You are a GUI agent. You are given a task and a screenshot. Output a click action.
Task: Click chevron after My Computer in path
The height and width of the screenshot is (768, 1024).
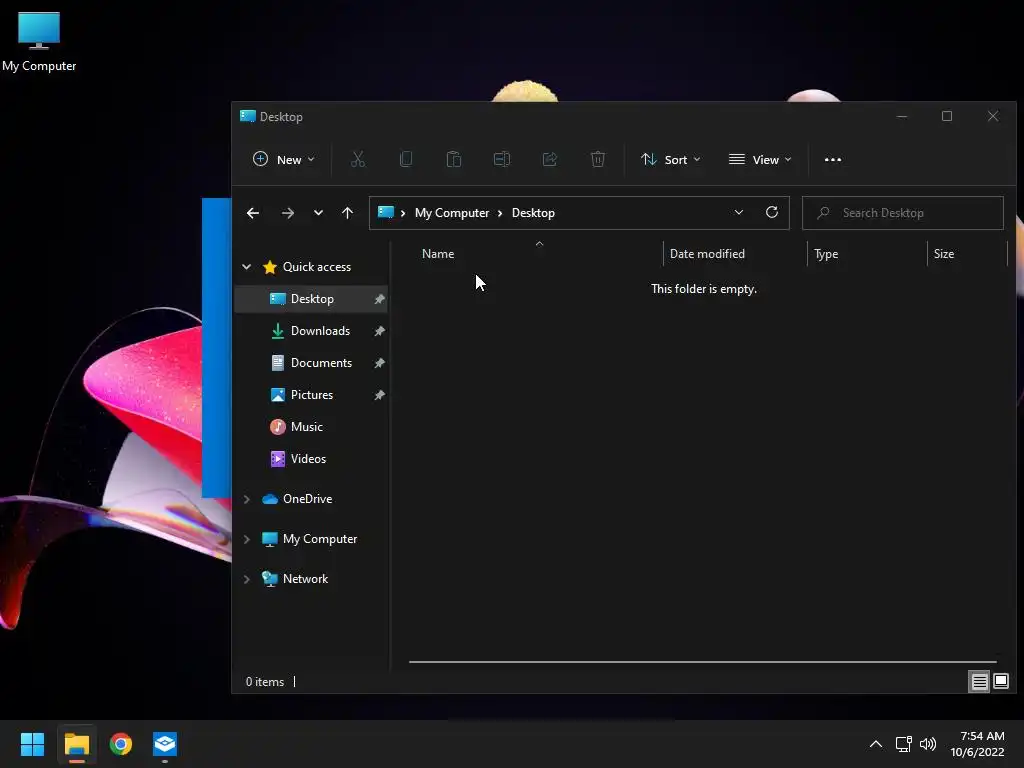500,213
